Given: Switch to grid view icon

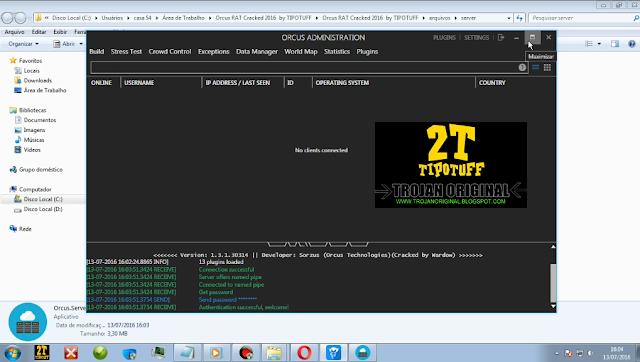Looking at the screenshot, I should click(x=547, y=67).
